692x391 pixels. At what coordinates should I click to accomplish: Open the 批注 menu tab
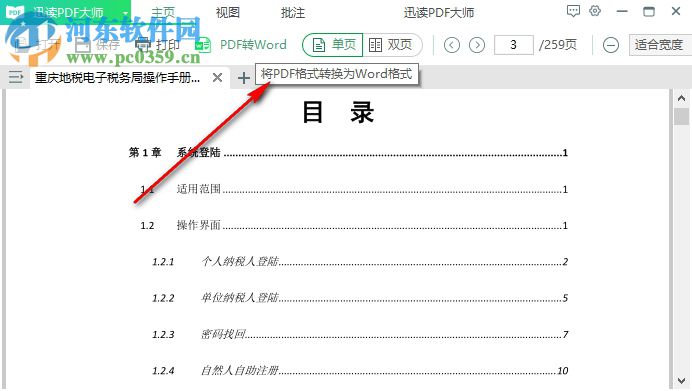click(293, 12)
